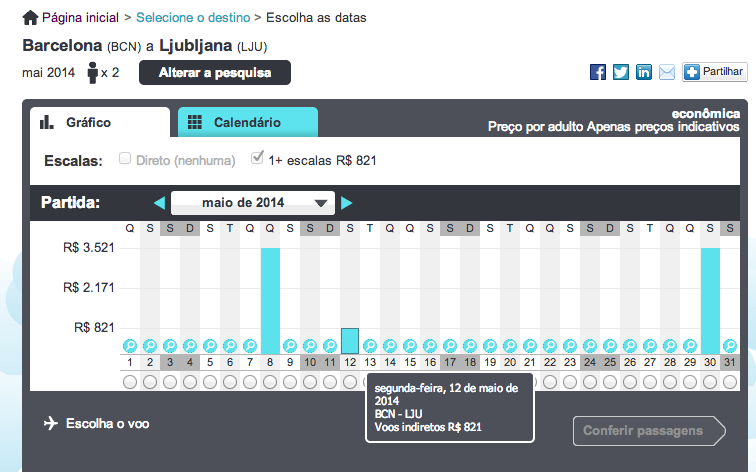Click magnifier search icon for day 1

130,346
